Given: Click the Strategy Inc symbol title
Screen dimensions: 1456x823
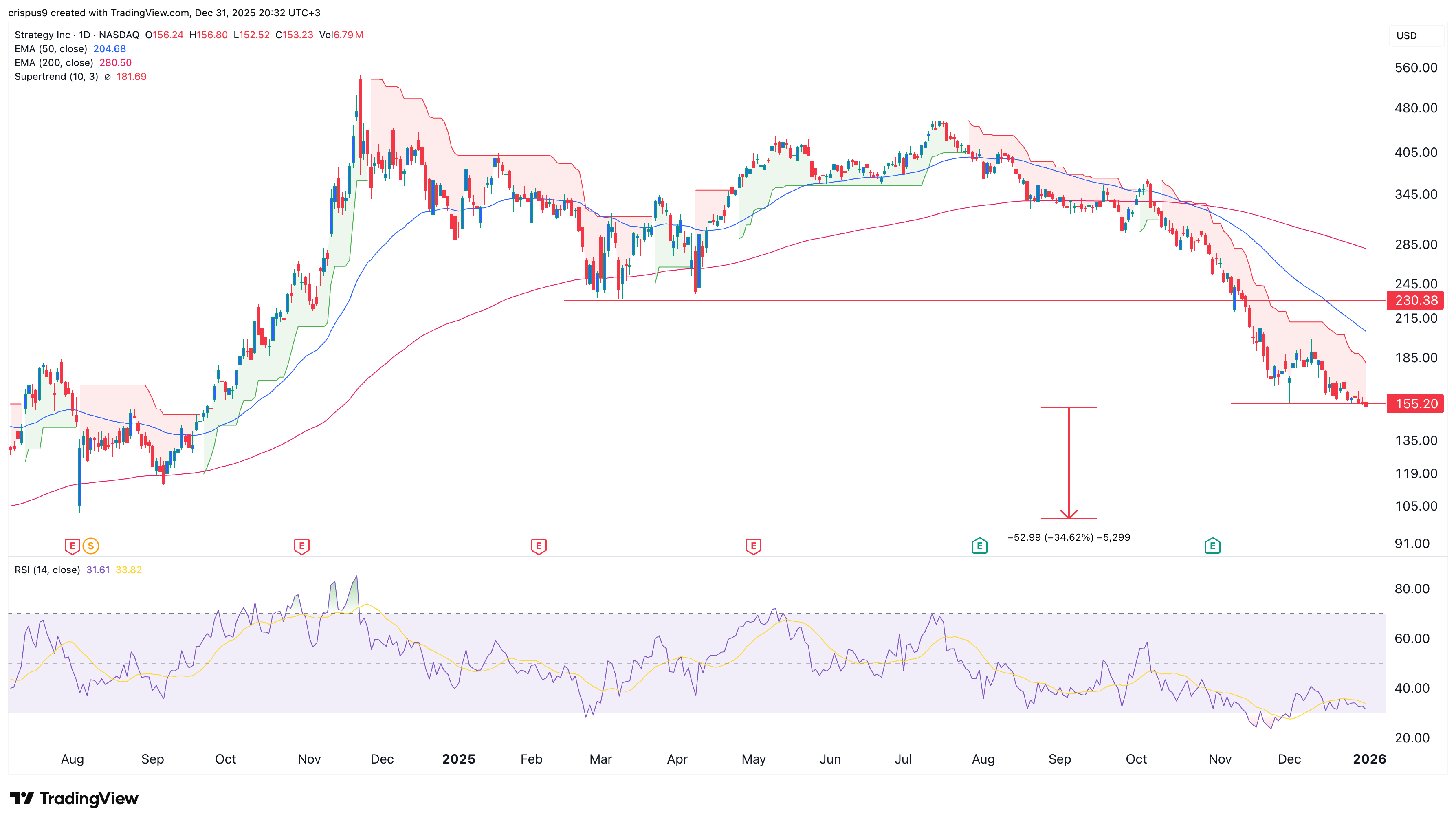Looking at the screenshot, I should (x=42, y=35).
